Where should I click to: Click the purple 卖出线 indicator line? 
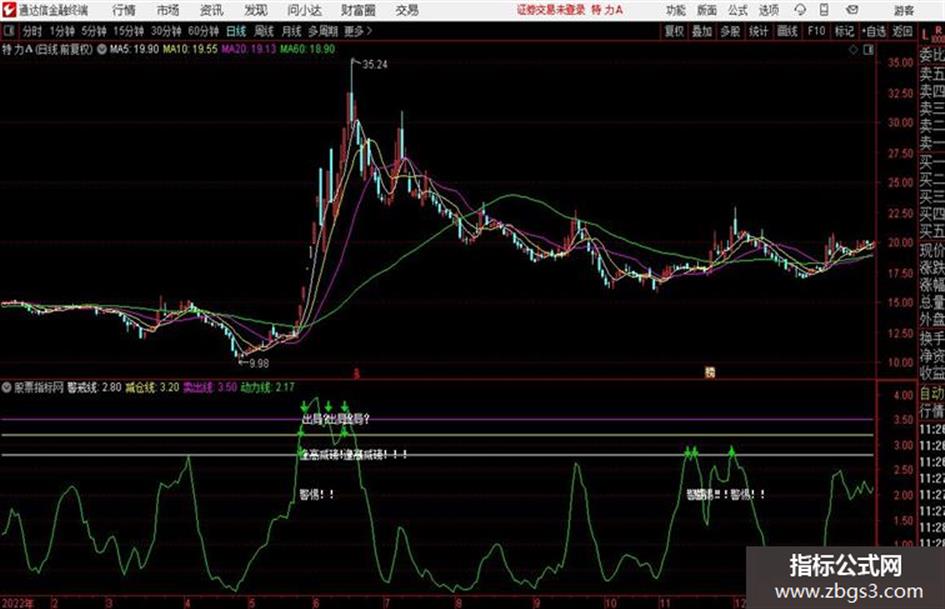pos(438,419)
